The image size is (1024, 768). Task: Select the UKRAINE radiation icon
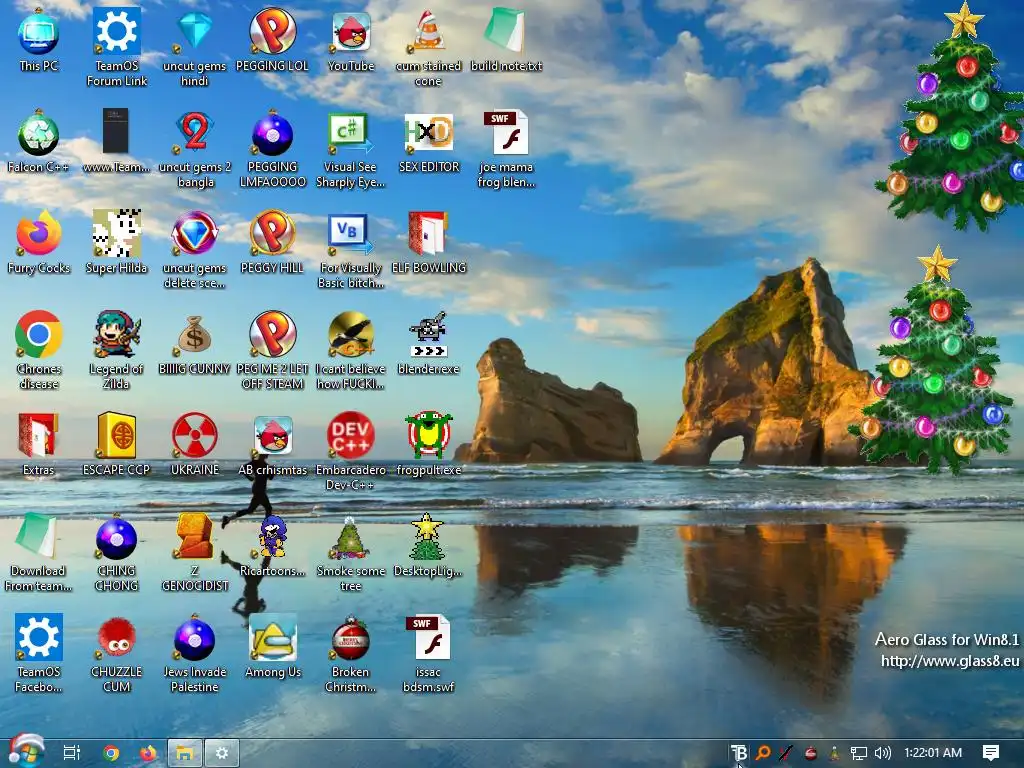click(x=195, y=443)
